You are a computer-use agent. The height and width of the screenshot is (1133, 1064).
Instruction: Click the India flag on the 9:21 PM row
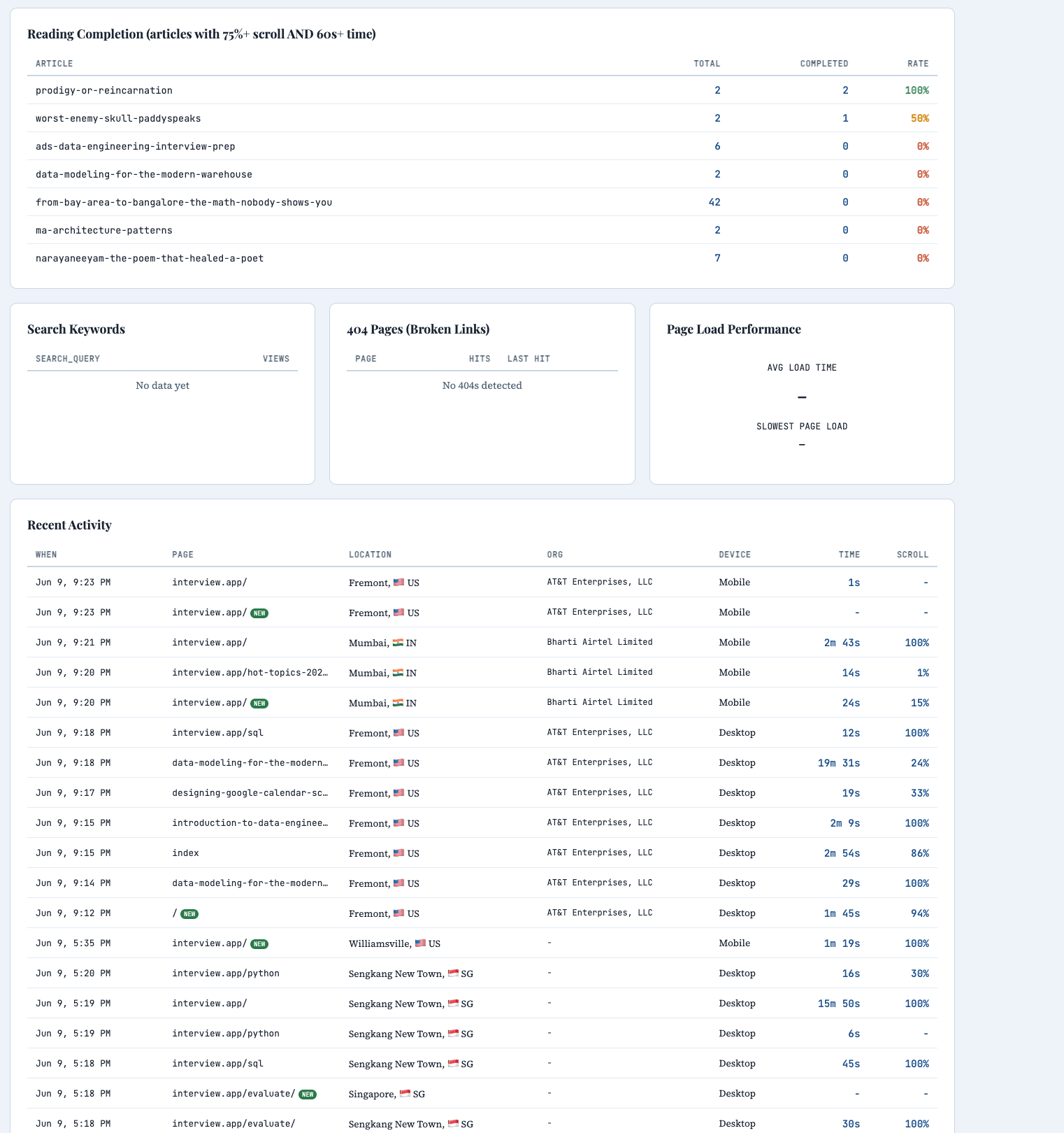(x=398, y=643)
